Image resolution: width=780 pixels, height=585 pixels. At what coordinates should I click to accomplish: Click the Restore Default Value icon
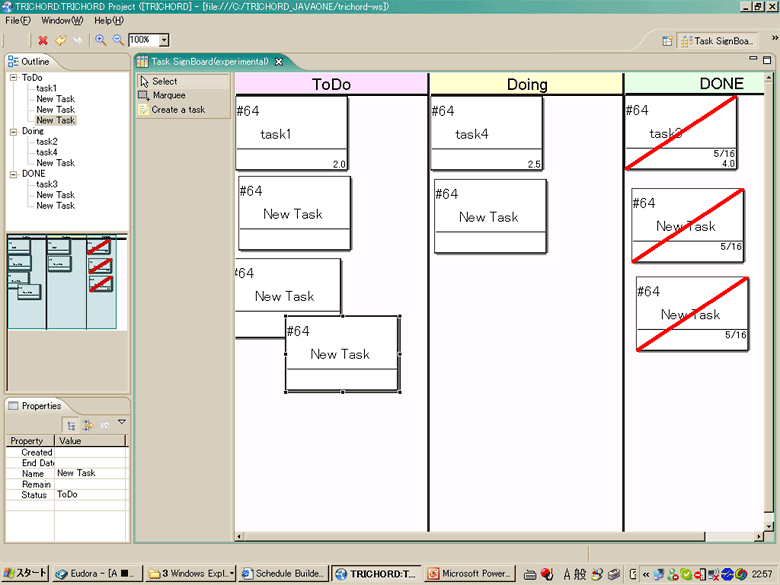coord(105,425)
